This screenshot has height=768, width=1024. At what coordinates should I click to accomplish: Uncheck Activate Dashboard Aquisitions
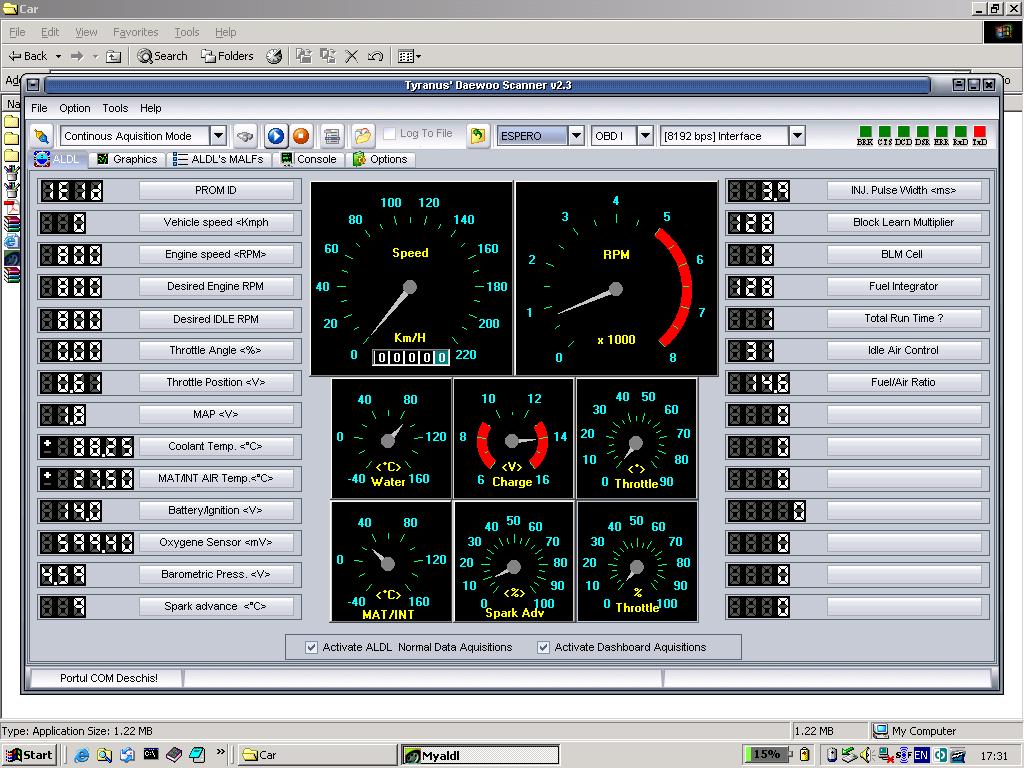click(544, 647)
